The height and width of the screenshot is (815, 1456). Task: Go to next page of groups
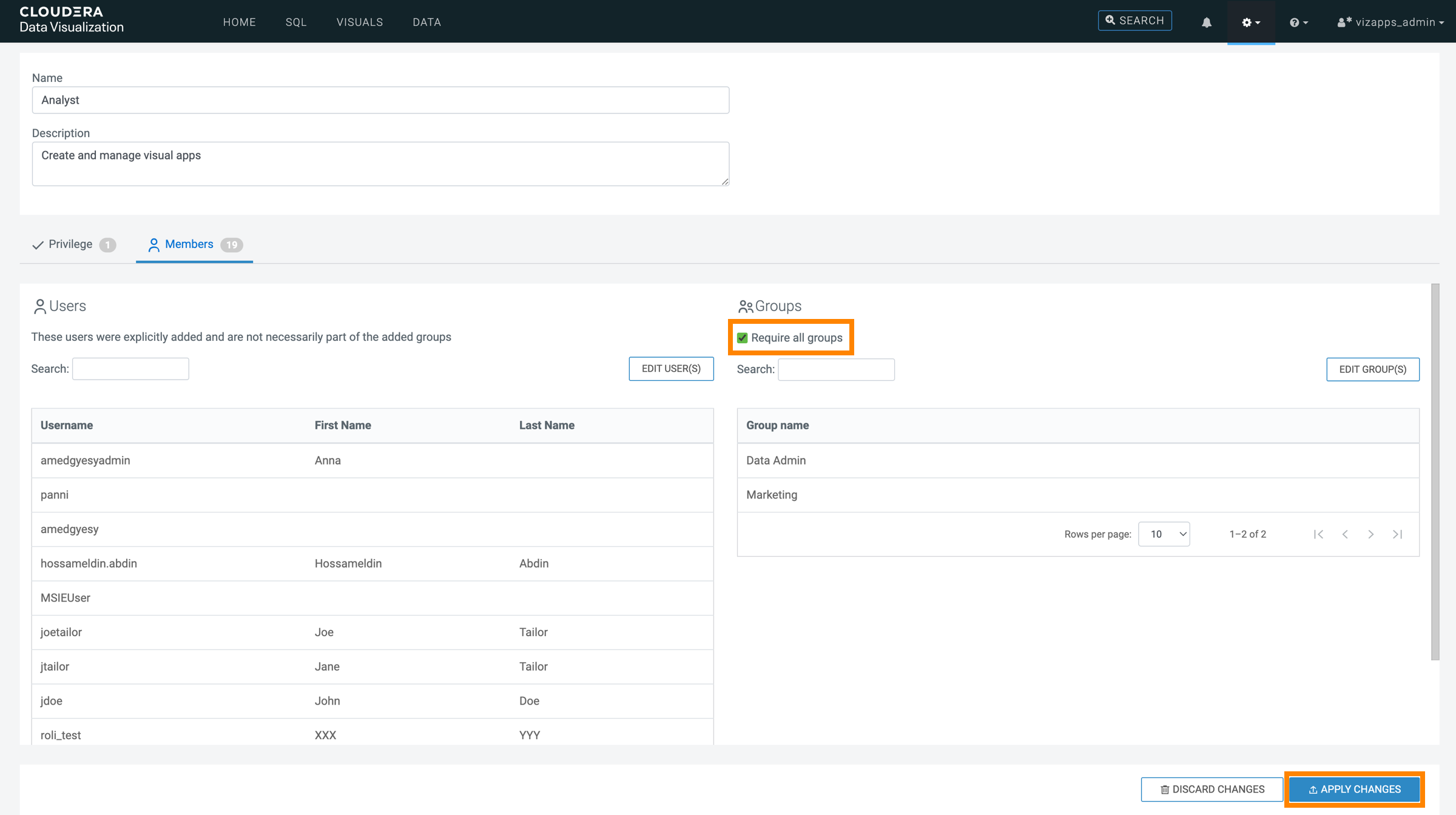click(x=1371, y=534)
